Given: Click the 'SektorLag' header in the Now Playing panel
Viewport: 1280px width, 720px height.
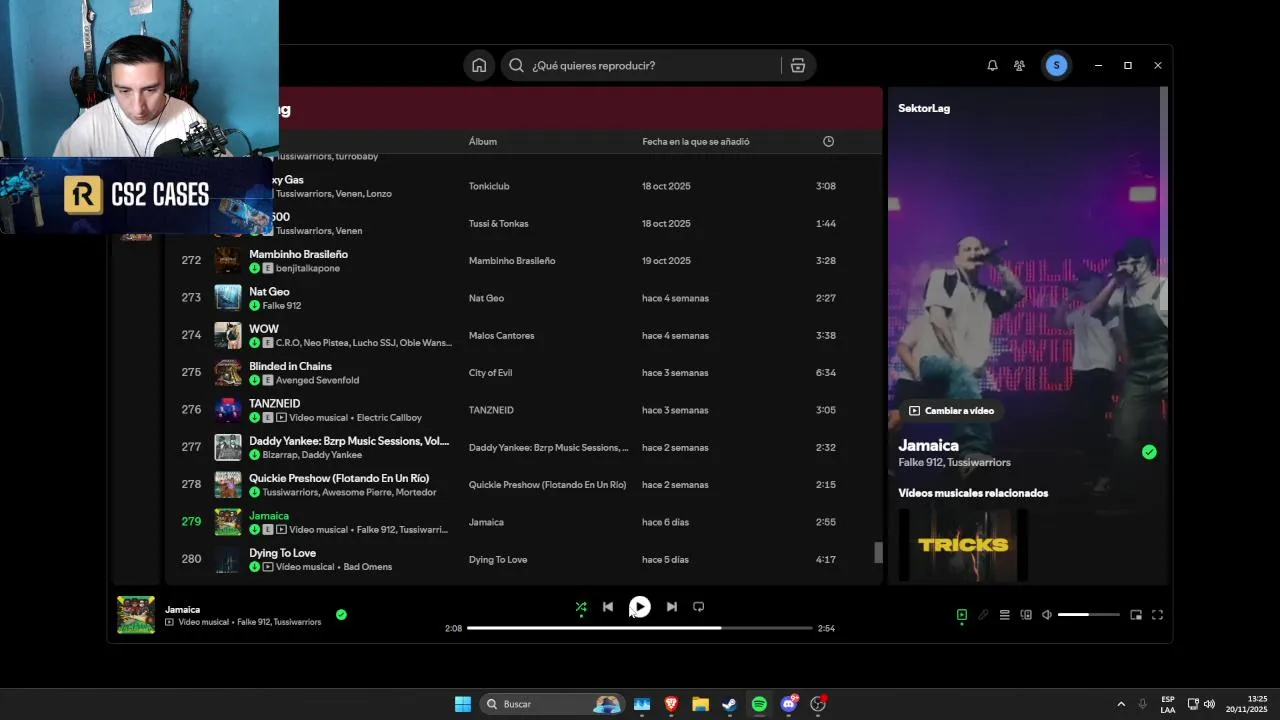Looking at the screenshot, I should tap(924, 108).
